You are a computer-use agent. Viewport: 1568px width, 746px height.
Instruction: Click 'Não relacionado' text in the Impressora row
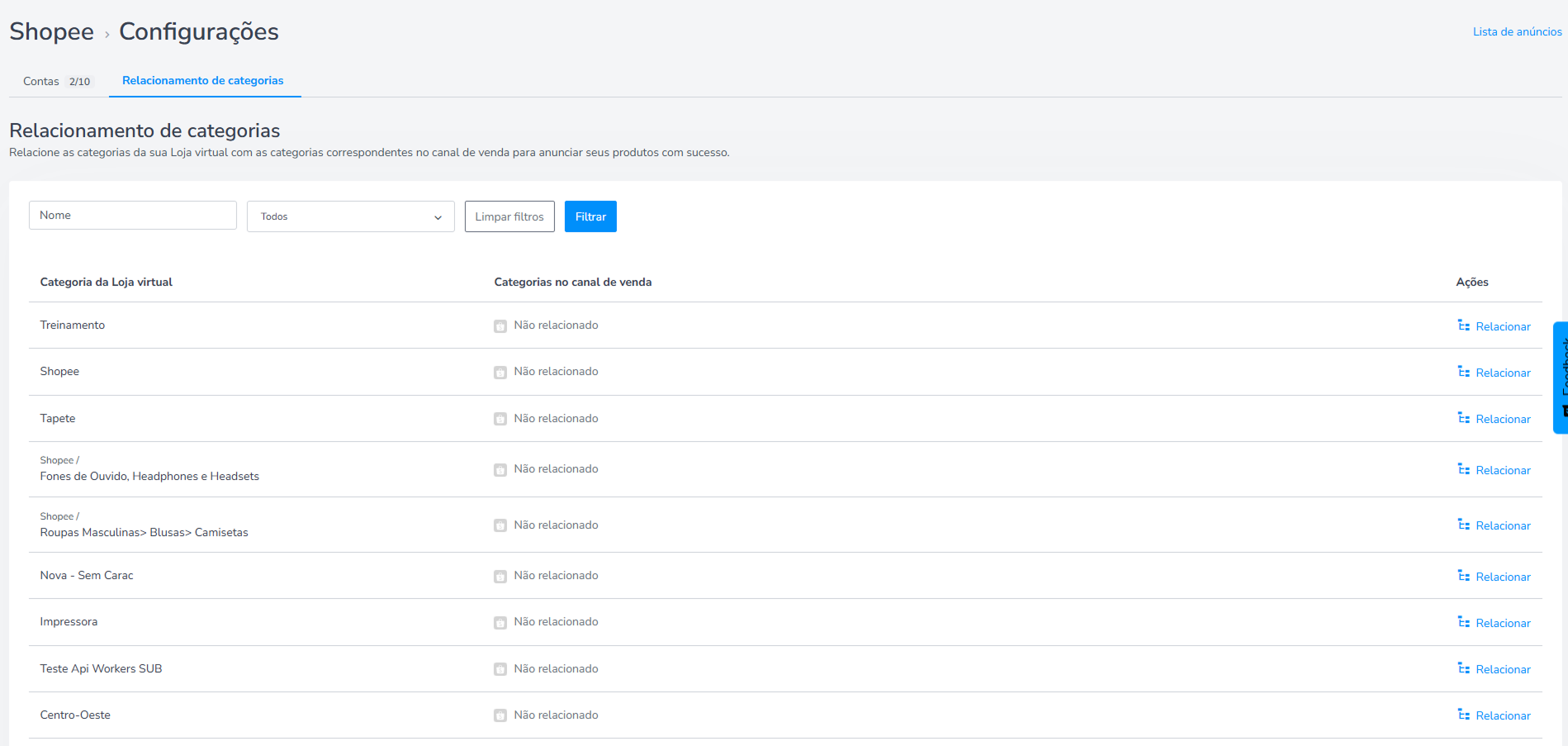tap(557, 621)
